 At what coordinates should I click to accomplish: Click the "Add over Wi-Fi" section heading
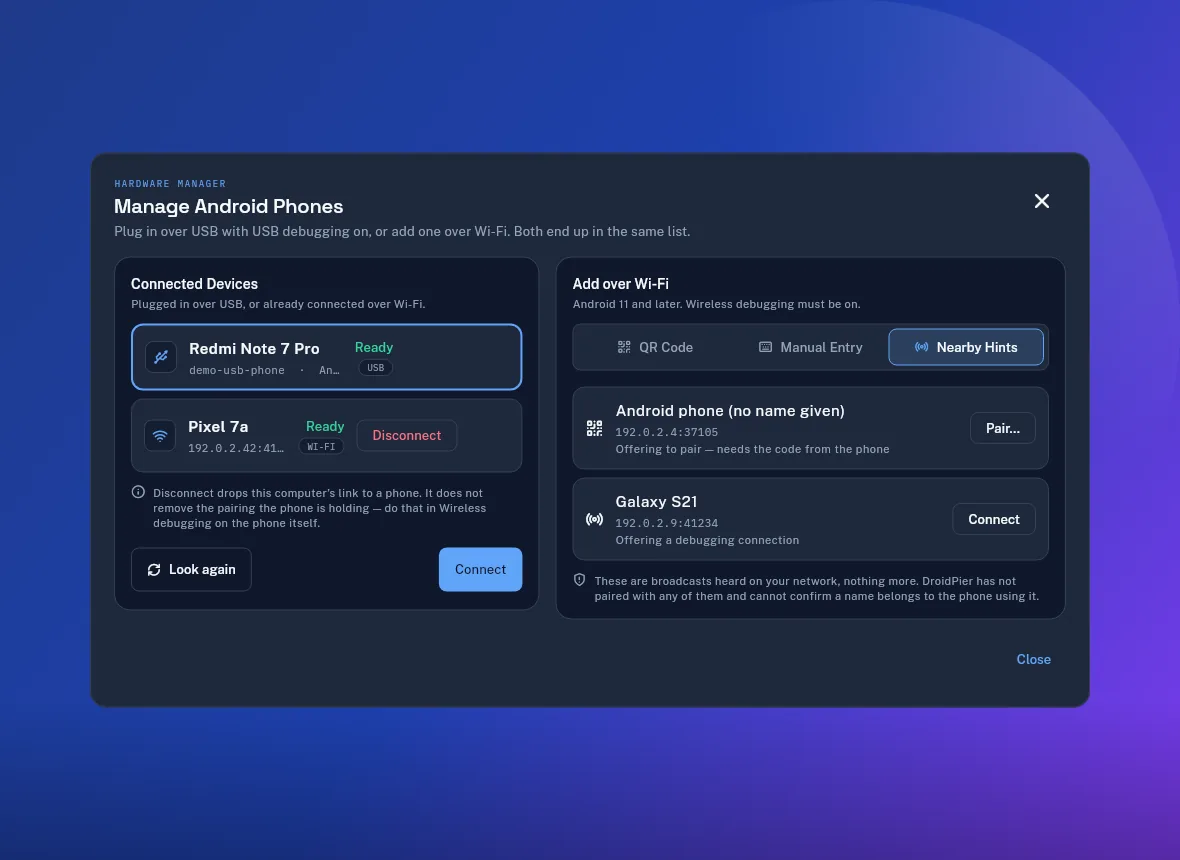[621, 284]
